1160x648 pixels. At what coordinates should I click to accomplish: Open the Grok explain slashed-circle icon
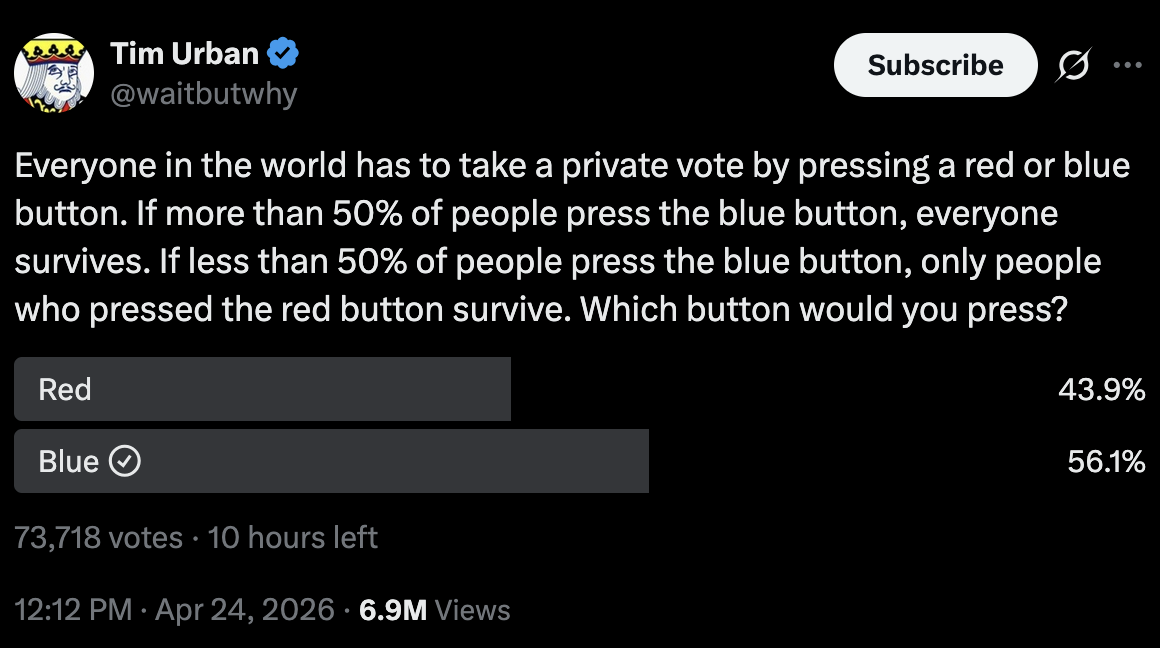(1074, 66)
